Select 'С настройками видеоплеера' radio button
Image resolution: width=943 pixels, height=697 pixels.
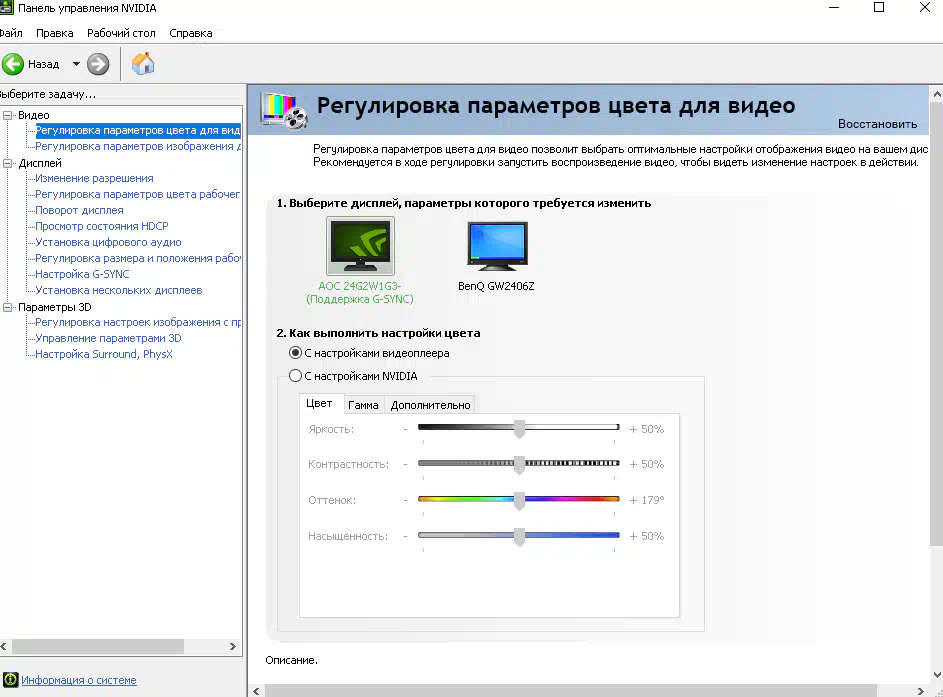click(295, 353)
